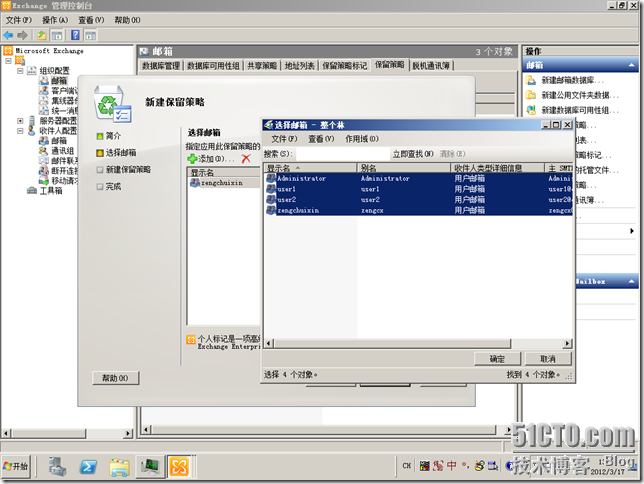
Task: Collapse the 组织配置 tree node
Action: click(20, 70)
